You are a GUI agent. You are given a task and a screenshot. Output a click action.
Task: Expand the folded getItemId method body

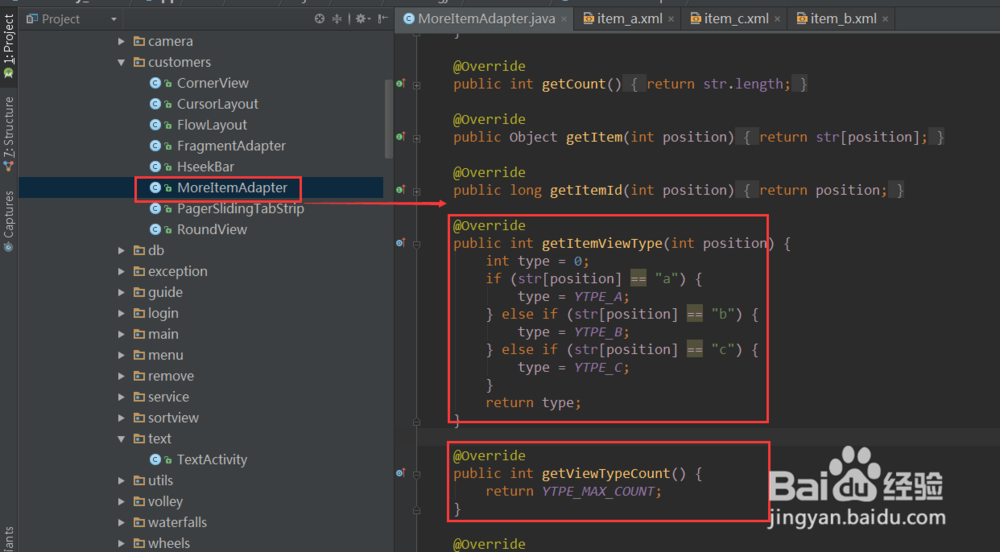click(416, 191)
